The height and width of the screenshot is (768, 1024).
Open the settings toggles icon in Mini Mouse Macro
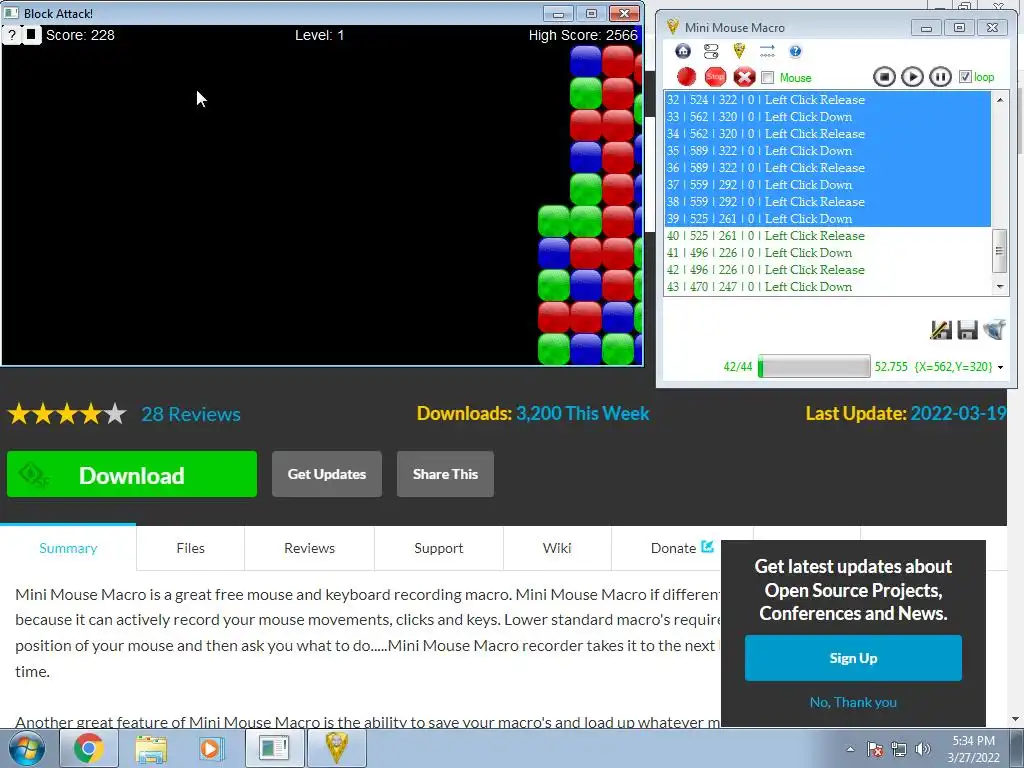point(711,51)
